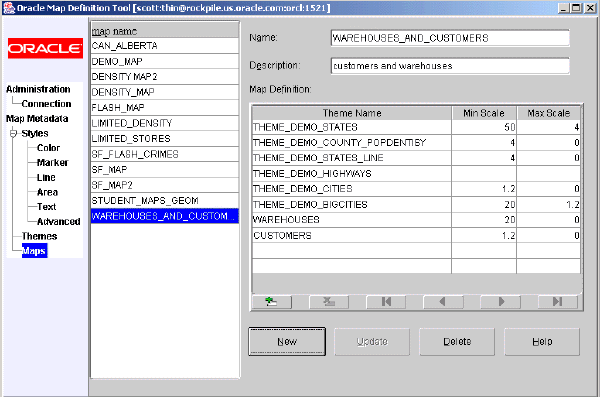Click Min Scale 50 for THEME_DEMO_STATES
The image size is (600, 397).
[484, 127]
